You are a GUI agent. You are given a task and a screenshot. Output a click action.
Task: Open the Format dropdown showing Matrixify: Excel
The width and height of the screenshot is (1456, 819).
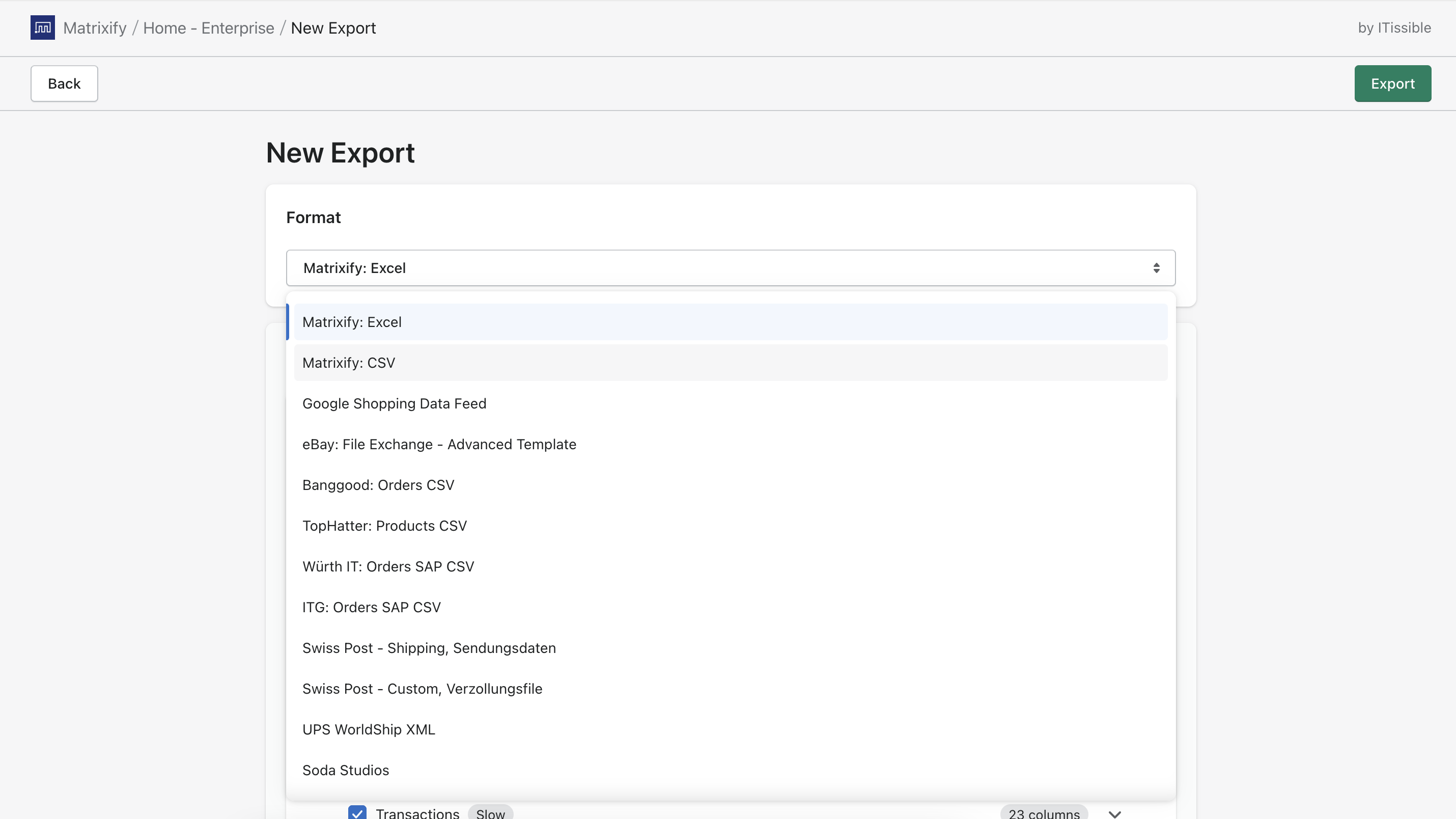click(731, 268)
